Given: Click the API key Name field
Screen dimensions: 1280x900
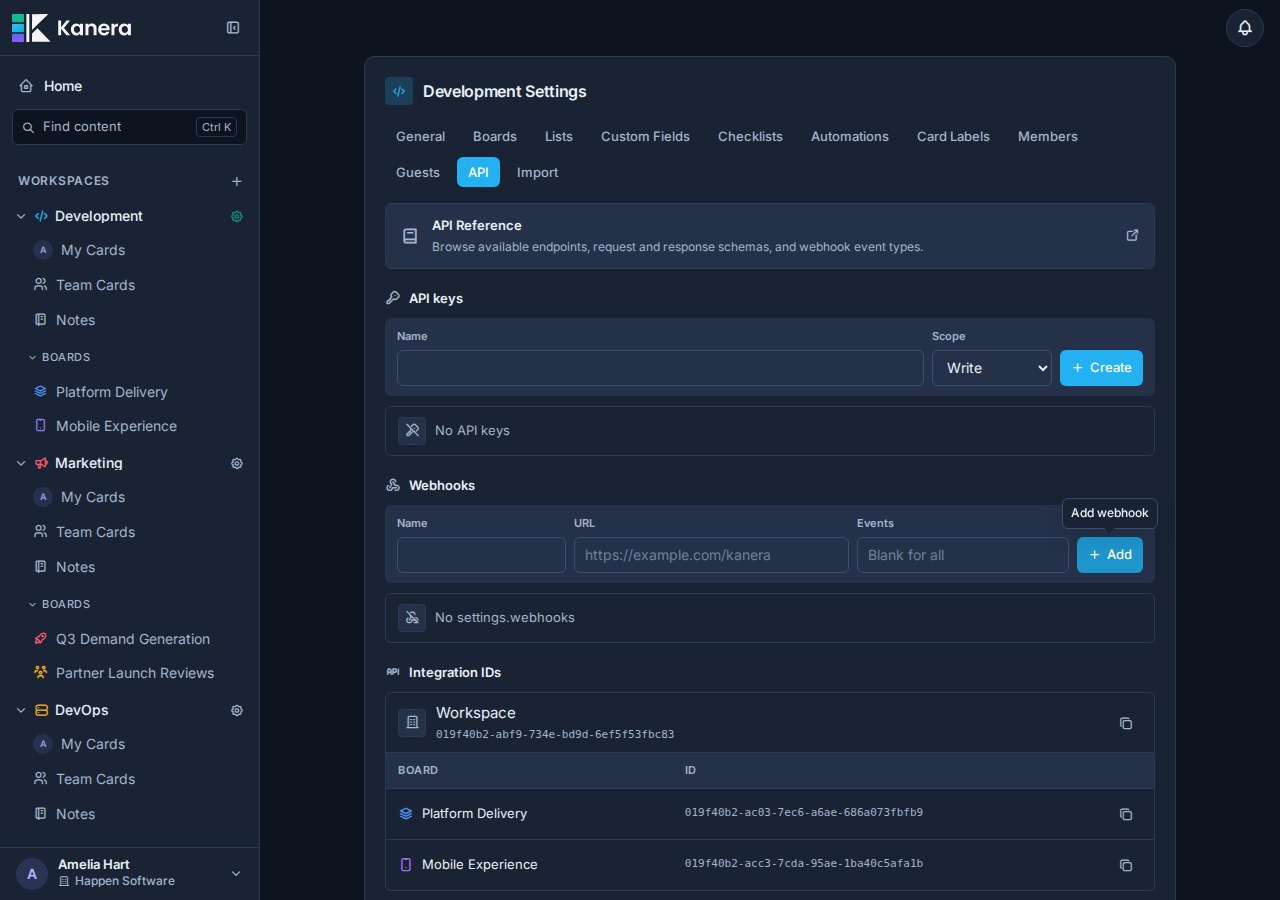Looking at the screenshot, I should (x=660, y=368).
